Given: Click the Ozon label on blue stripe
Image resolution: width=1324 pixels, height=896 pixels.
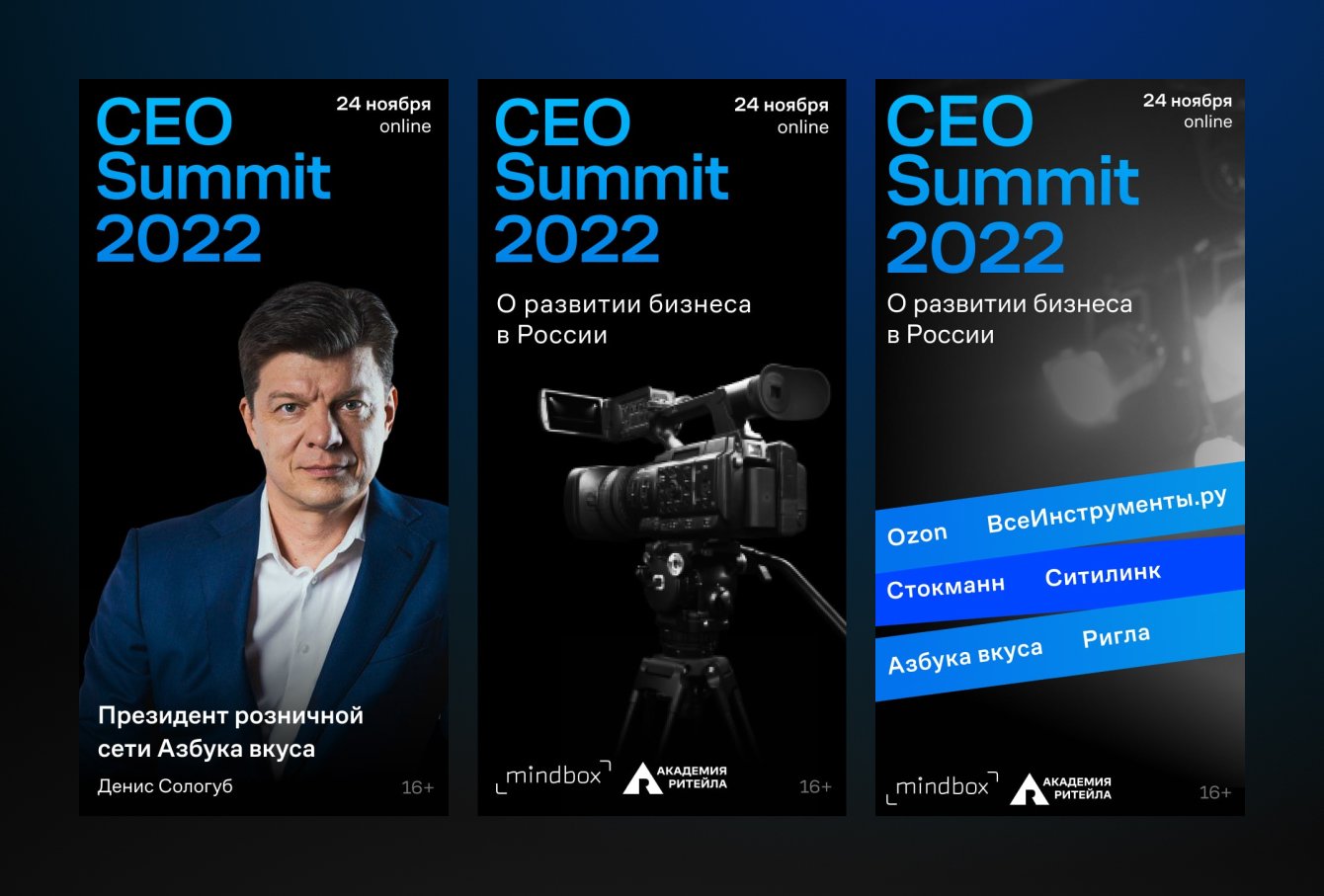Looking at the screenshot, I should pos(917,535).
